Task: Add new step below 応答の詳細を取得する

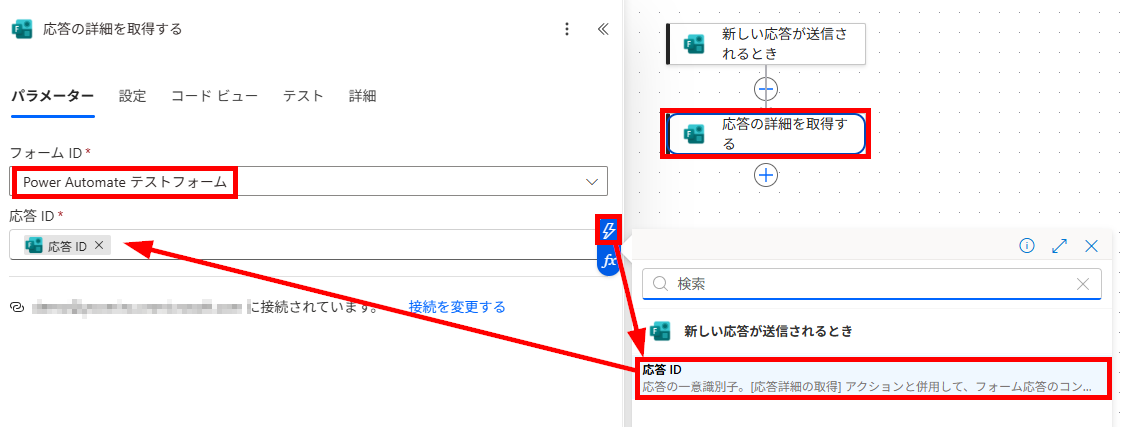Action: (766, 175)
